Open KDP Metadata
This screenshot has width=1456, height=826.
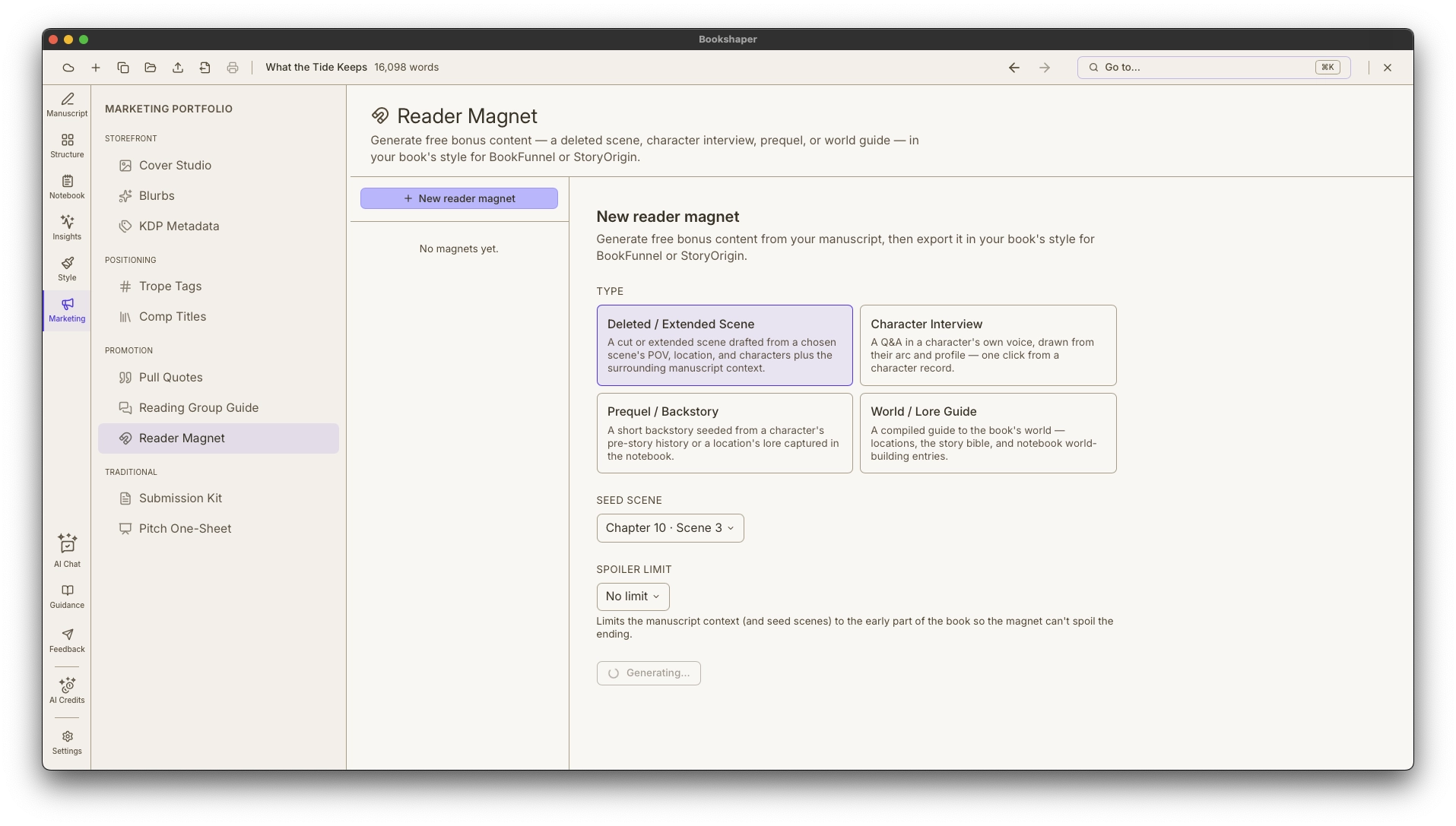pos(218,226)
